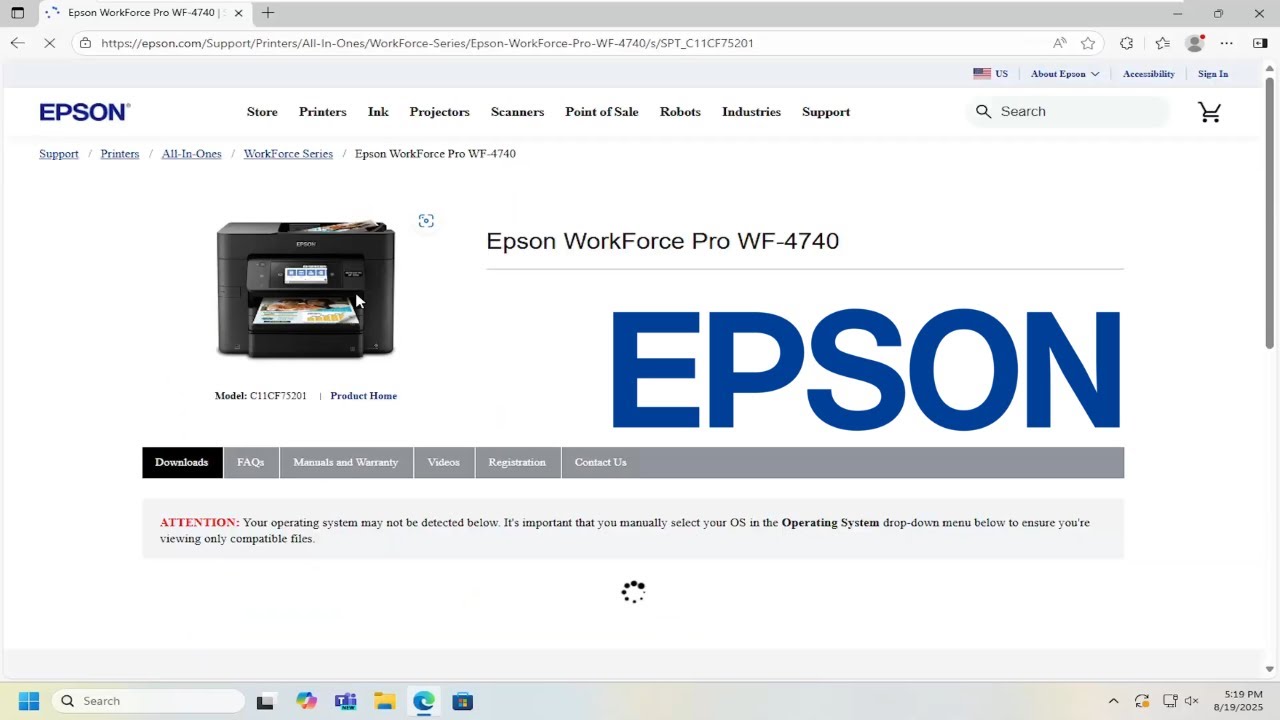Open the Support navigation menu
Image resolution: width=1280 pixels, height=720 pixels.
click(x=826, y=112)
